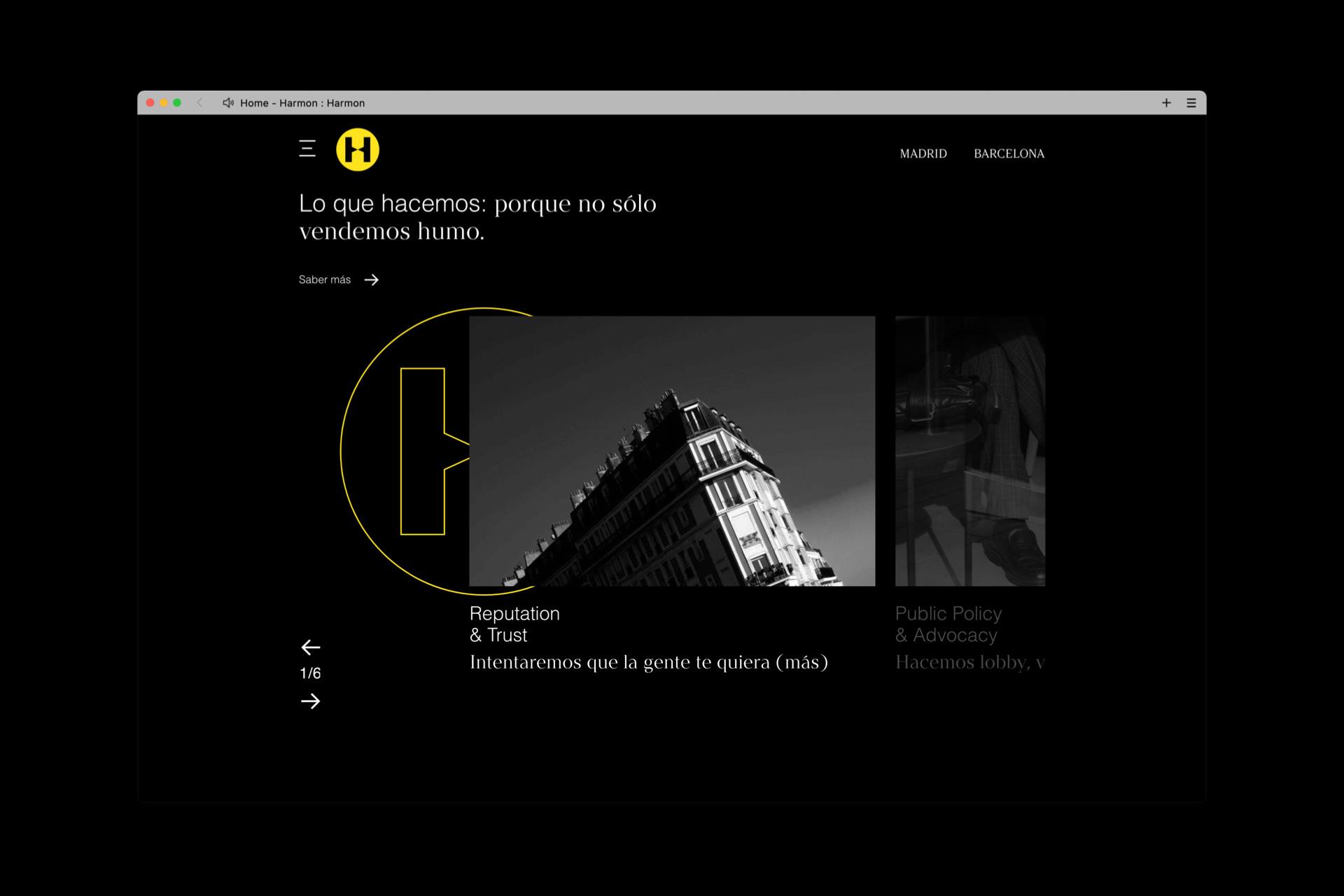1344x896 pixels.
Task: Click the building photo slide
Action: coord(672,451)
